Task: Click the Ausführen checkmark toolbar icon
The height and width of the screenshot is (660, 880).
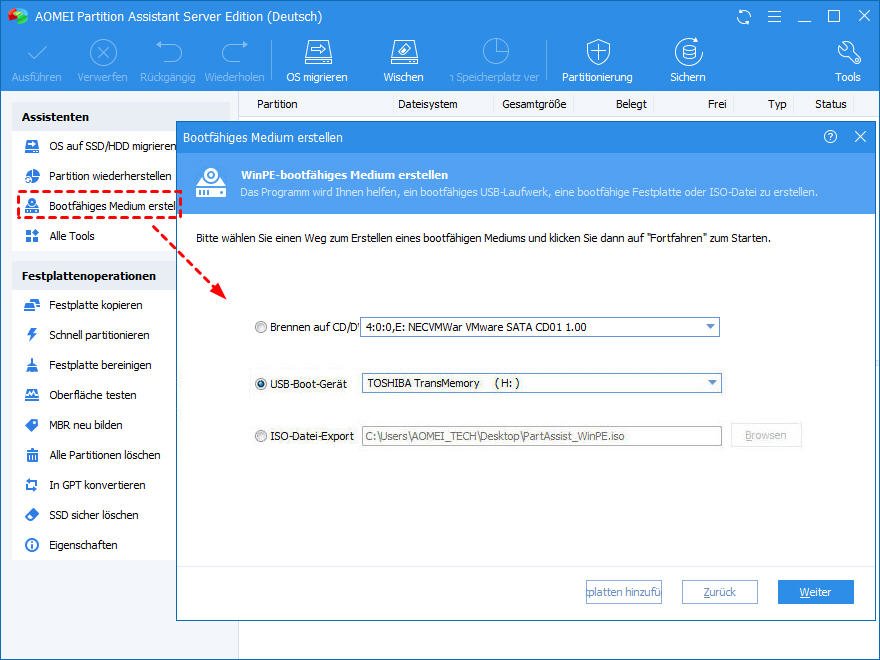Action: (36, 54)
